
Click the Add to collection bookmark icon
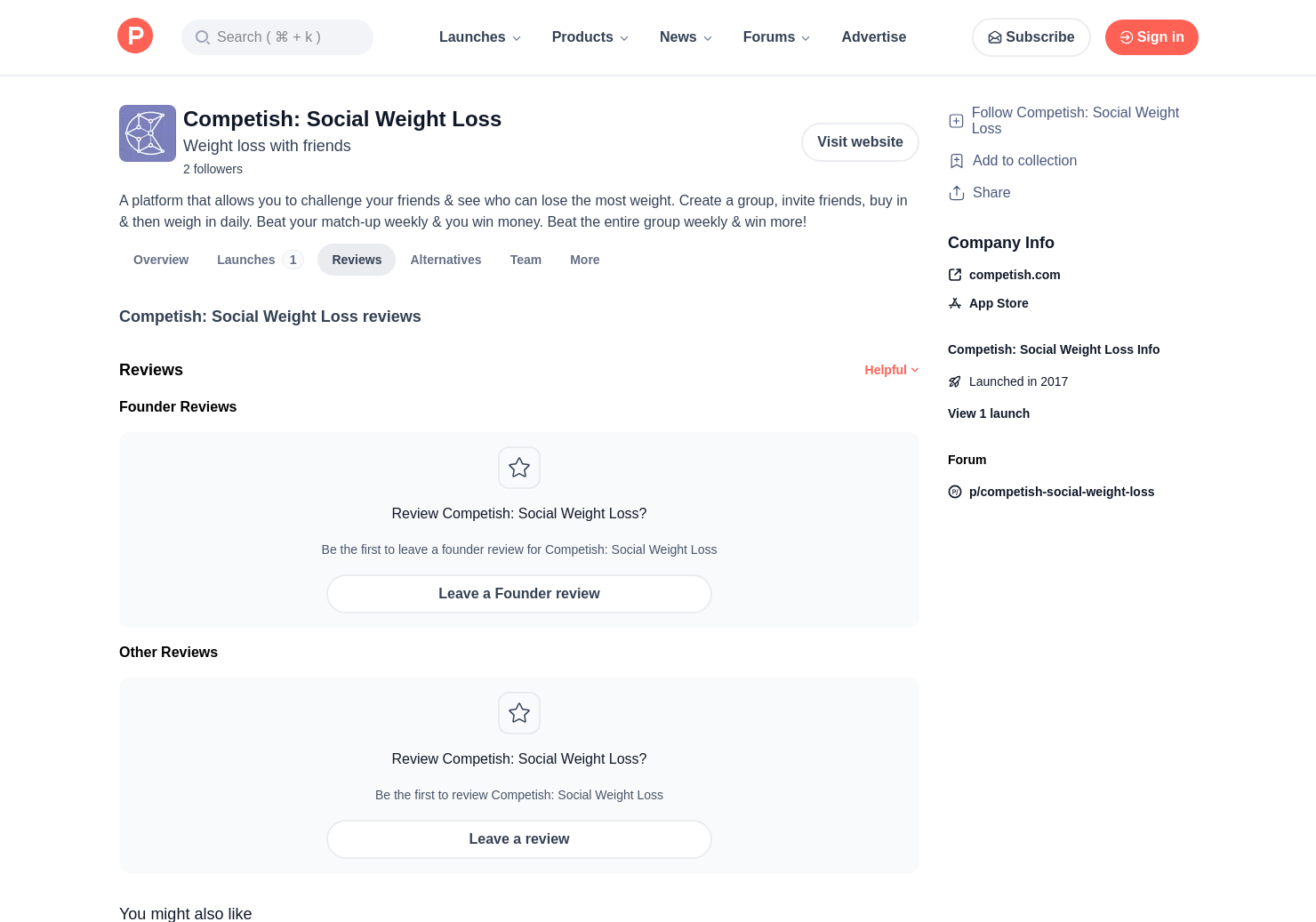tap(957, 161)
